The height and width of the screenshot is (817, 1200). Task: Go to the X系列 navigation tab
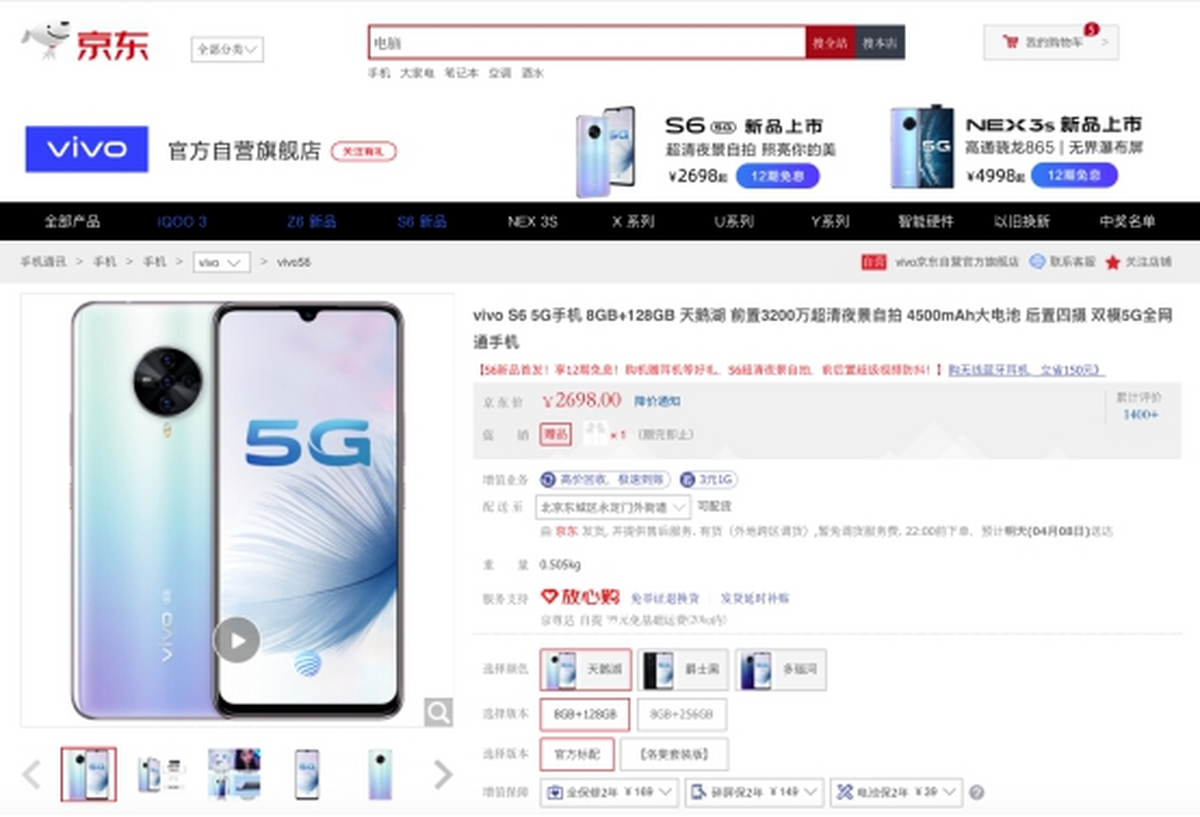click(x=632, y=222)
